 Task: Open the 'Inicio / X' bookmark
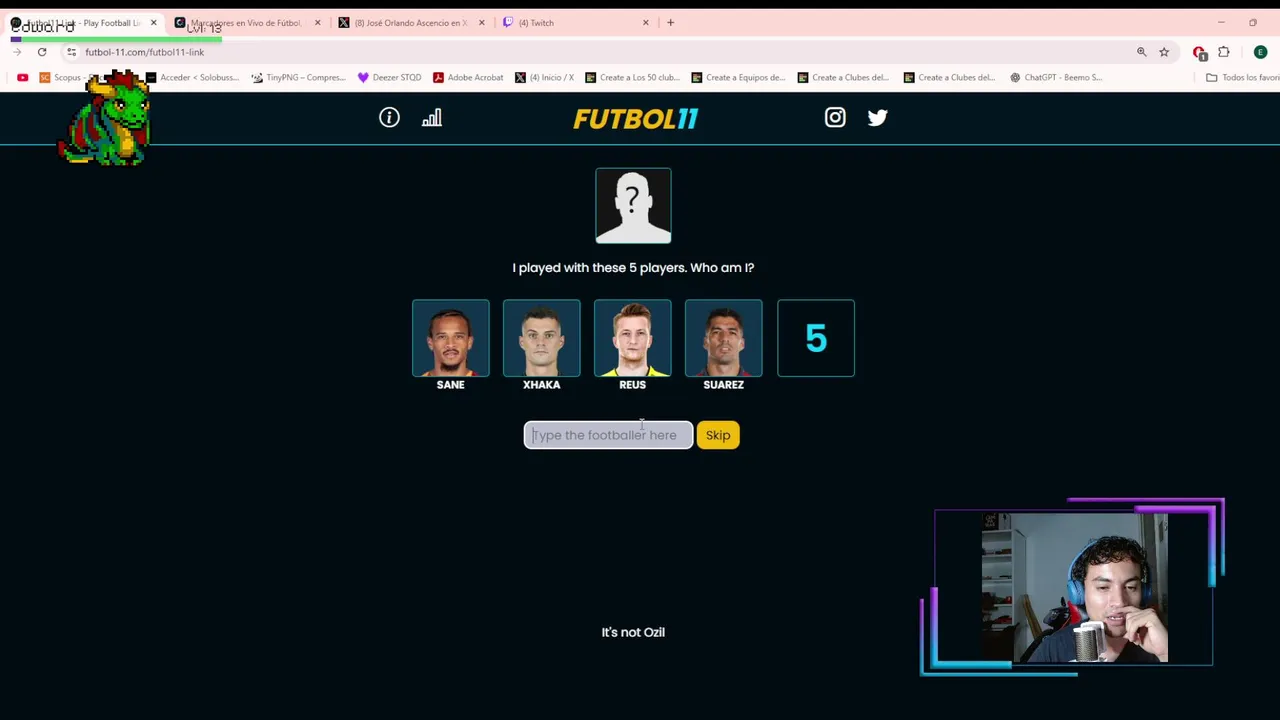click(x=545, y=77)
